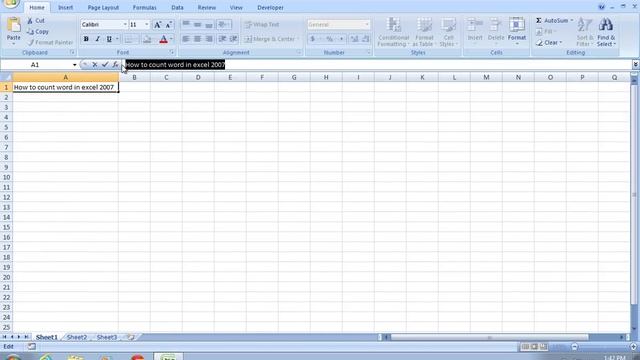This screenshot has height=360, width=640.
Task: Open Conditional Formatting menu
Action: click(x=393, y=32)
